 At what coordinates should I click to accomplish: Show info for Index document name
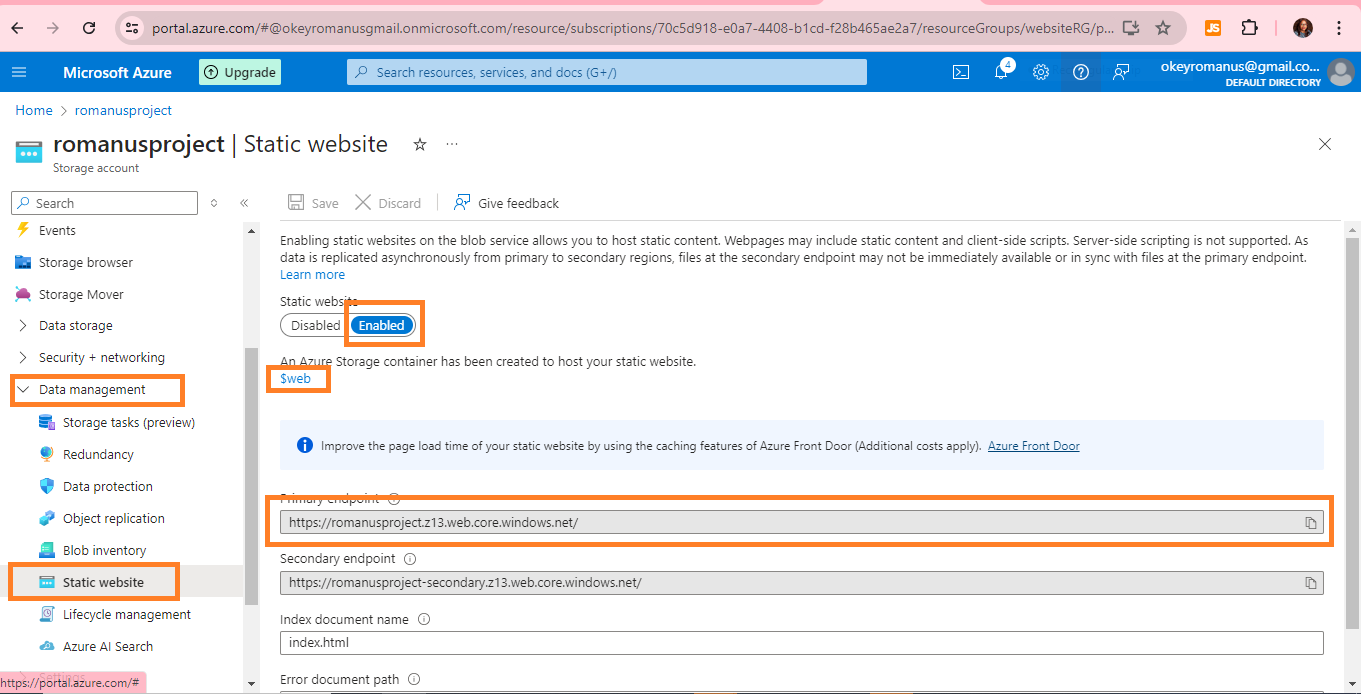[x=424, y=619]
